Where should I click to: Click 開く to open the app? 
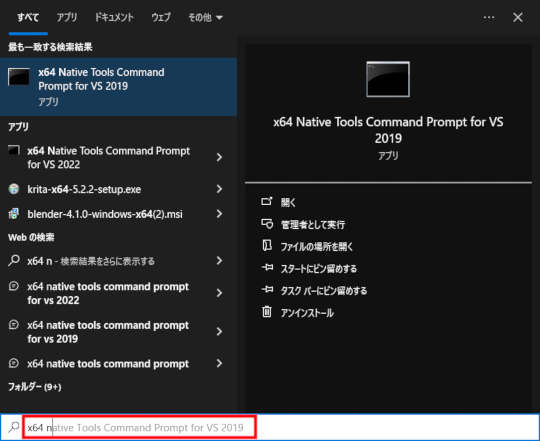click(288, 202)
